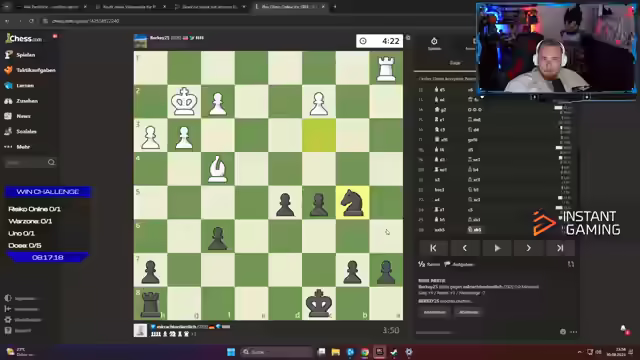640x360 pixels.
Task: Reload the page with the refresh icon
Action: pyautogui.click(x=31, y=21)
